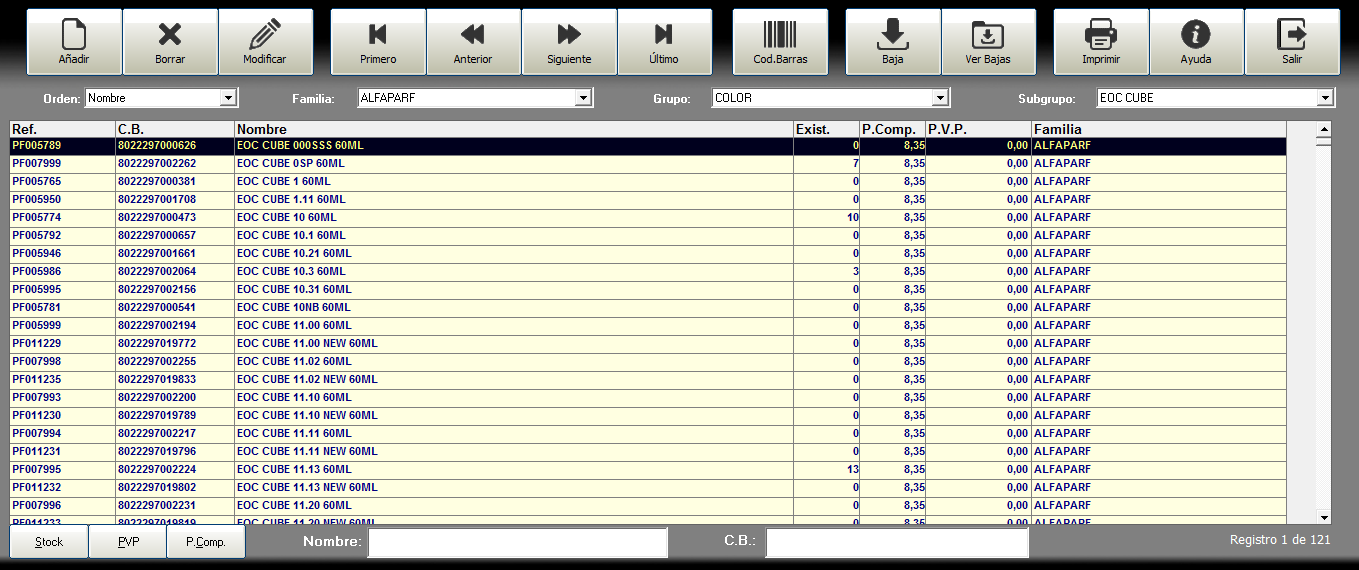This screenshot has height=570, width=1359.
Task: Open Ver Bajas folder button
Action: pos(988,42)
